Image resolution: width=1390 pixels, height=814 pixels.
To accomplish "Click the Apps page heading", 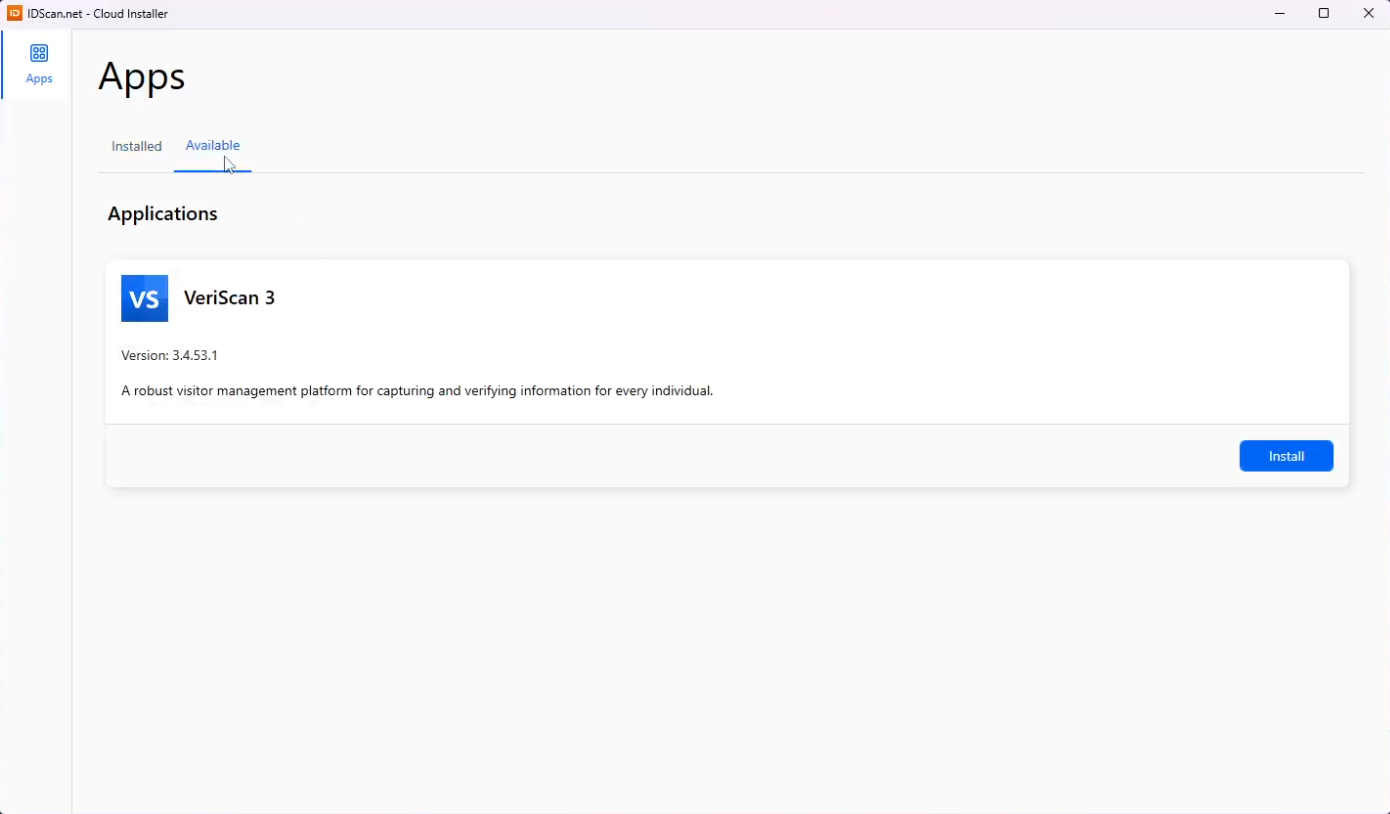I will pyautogui.click(x=142, y=77).
